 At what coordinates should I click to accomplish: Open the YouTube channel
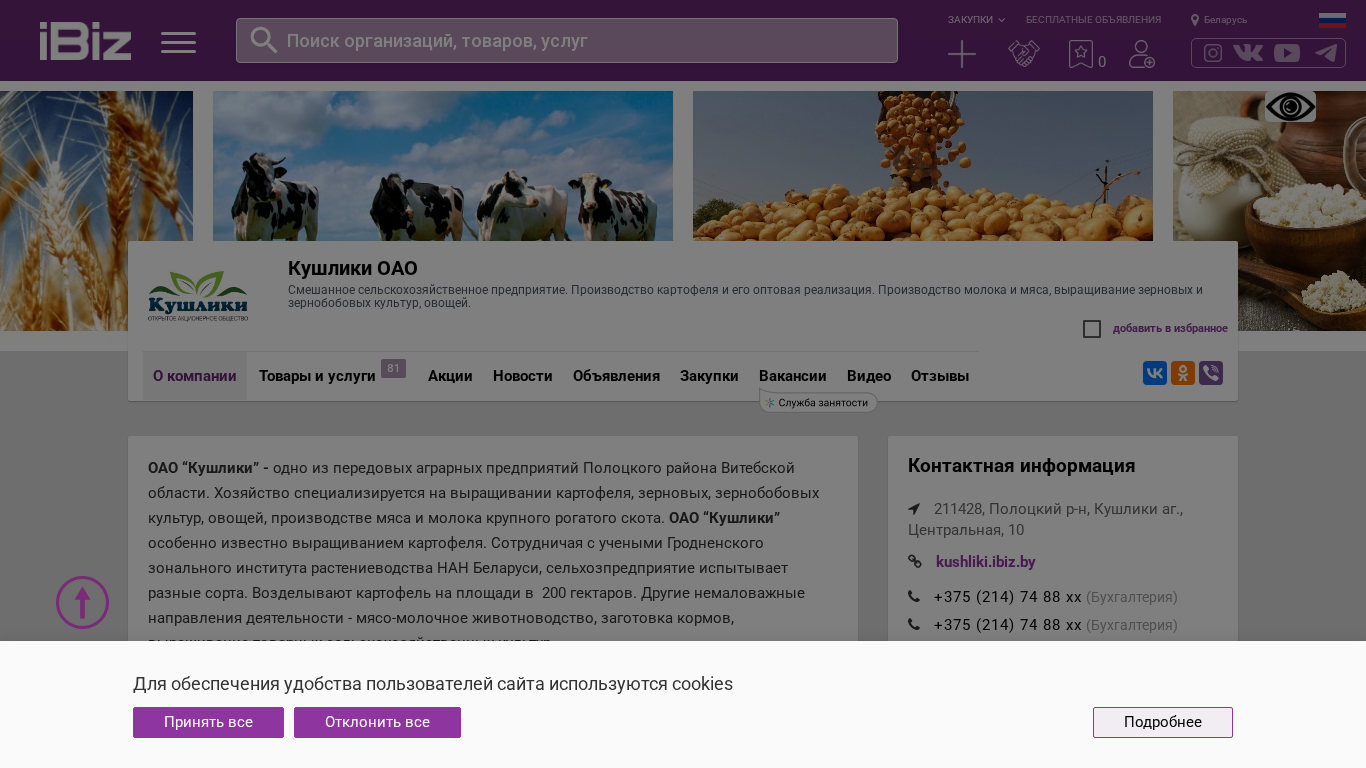pos(1287,53)
